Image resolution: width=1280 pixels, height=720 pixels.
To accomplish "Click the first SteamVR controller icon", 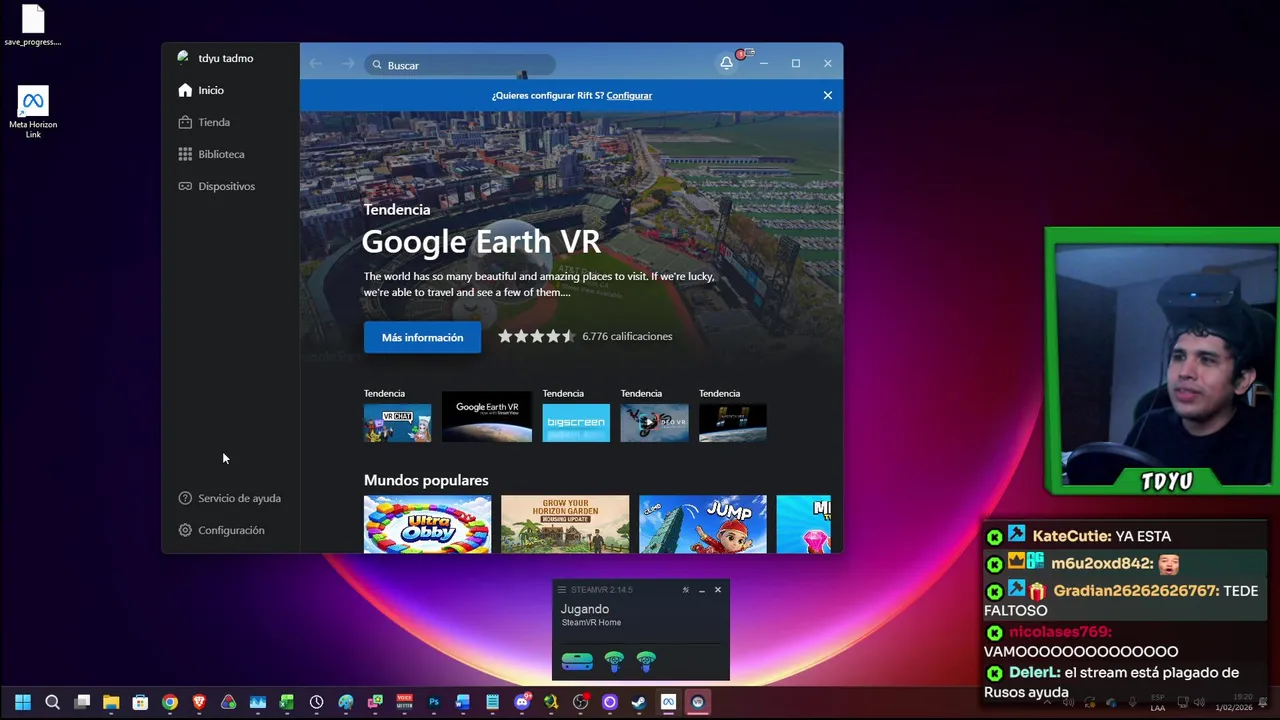I will (x=614, y=661).
